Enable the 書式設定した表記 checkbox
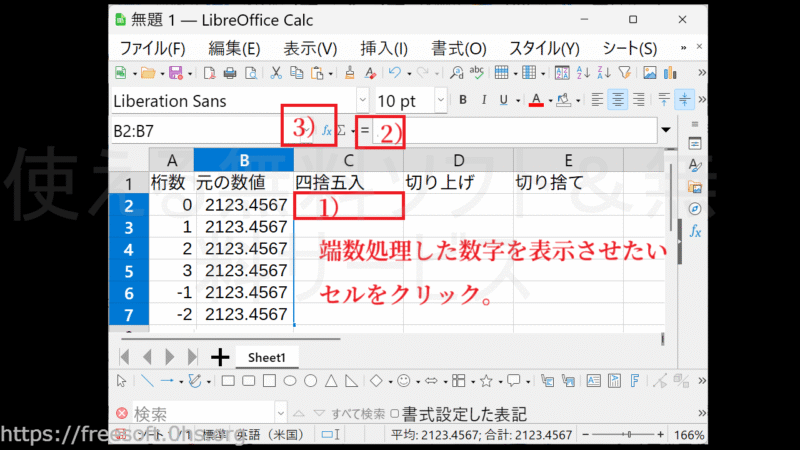 pyautogui.click(x=395, y=413)
